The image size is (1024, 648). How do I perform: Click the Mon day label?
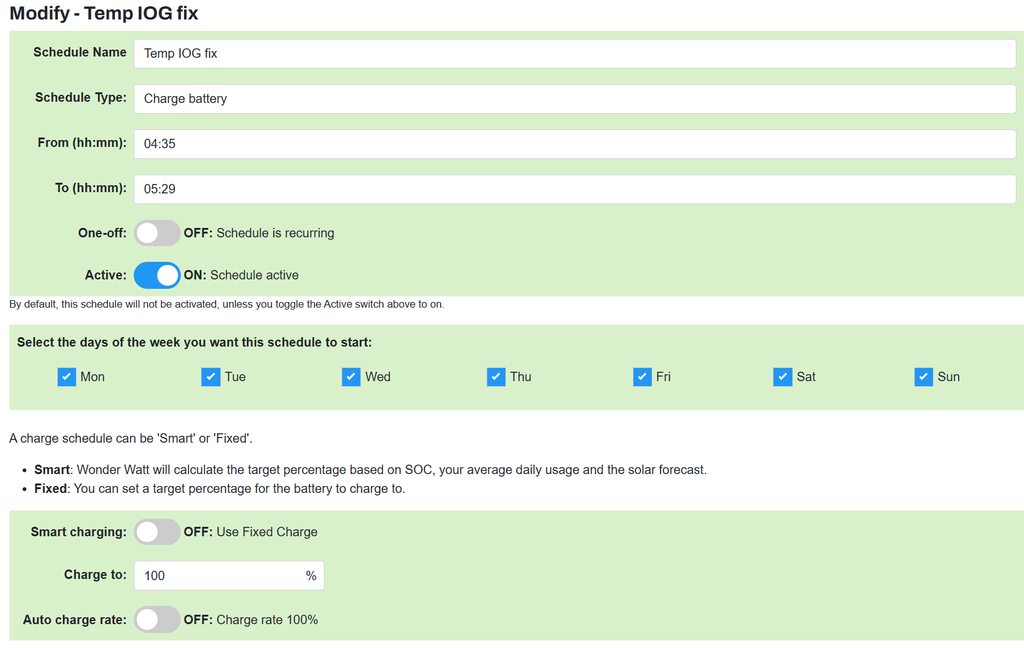tap(92, 377)
